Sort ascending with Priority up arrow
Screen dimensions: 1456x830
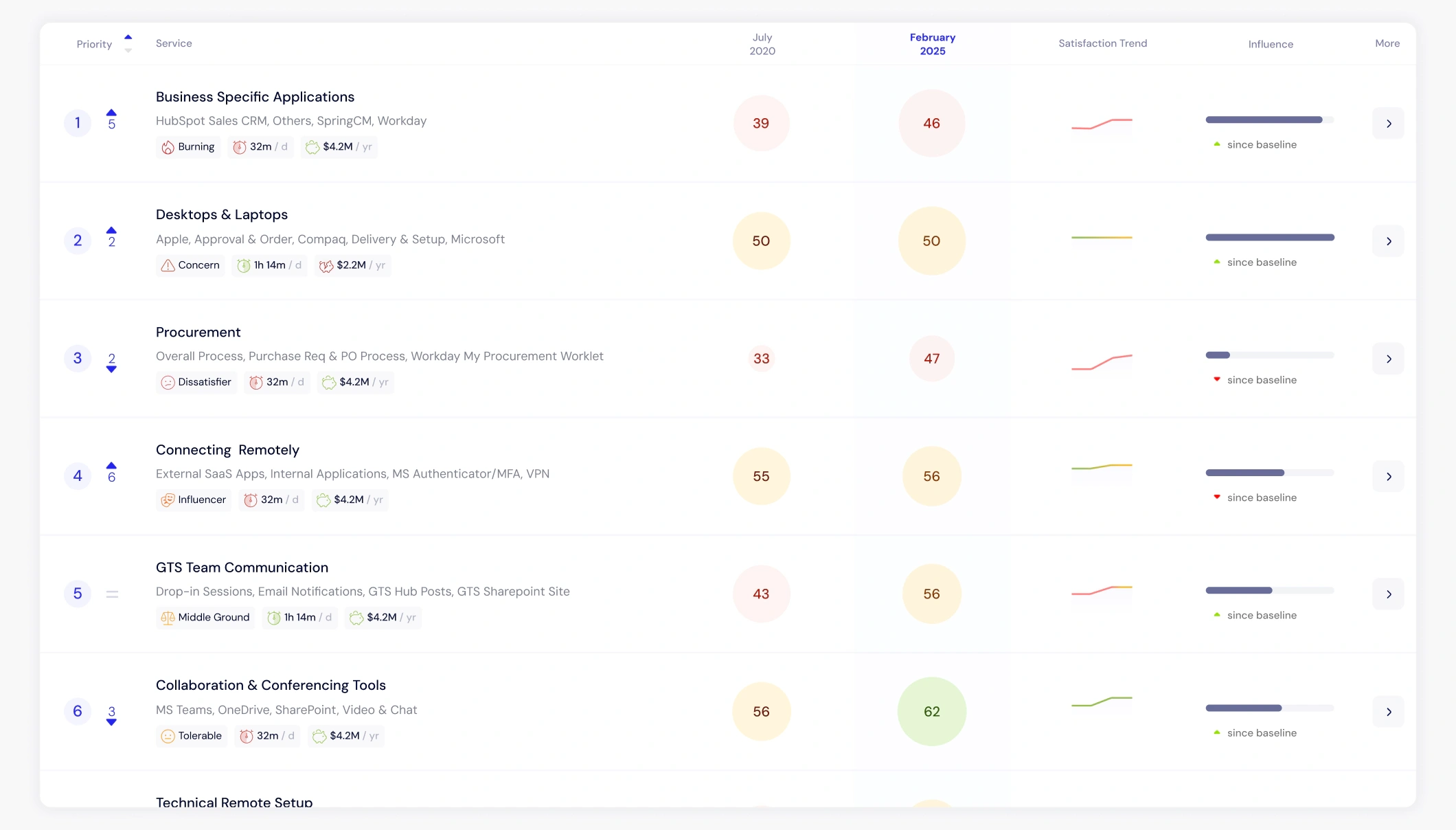128,37
